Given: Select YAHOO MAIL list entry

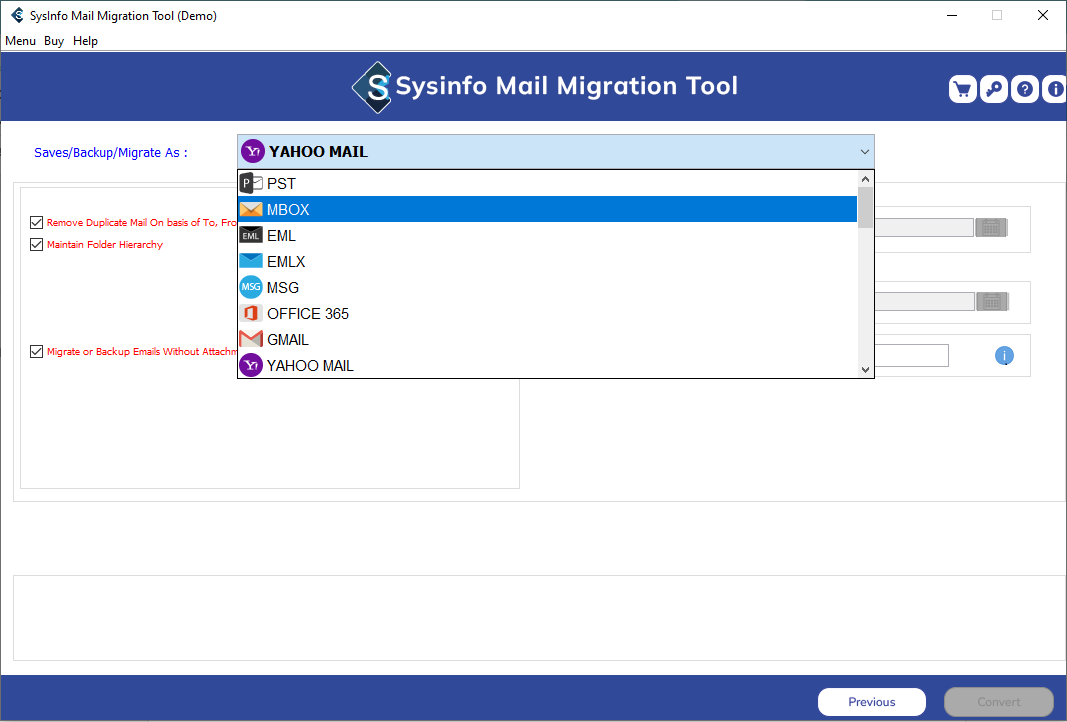Looking at the screenshot, I should [x=547, y=365].
